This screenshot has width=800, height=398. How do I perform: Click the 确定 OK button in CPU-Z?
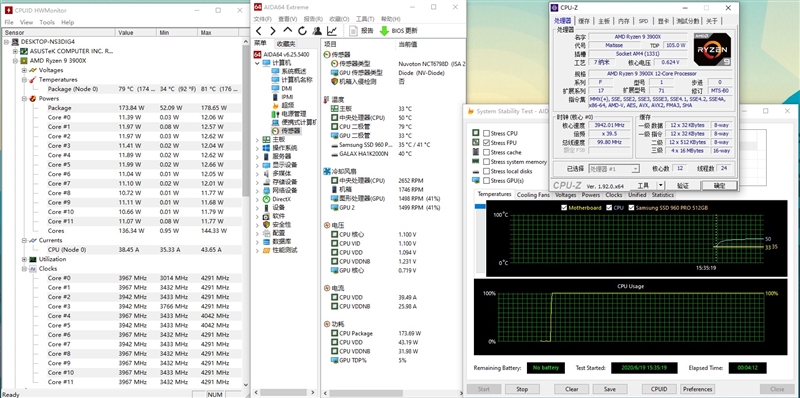(x=719, y=186)
